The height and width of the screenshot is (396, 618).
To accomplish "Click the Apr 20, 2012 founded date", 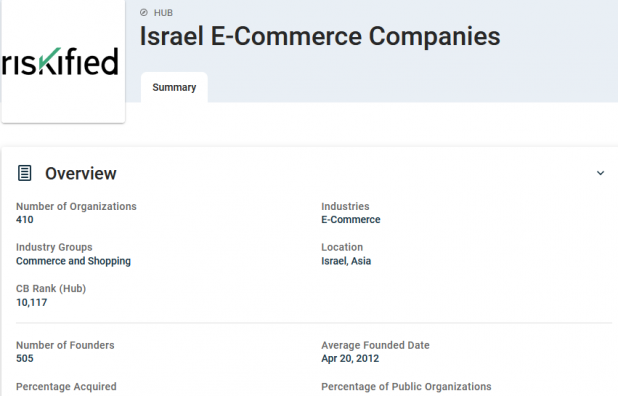I will 350,358.
